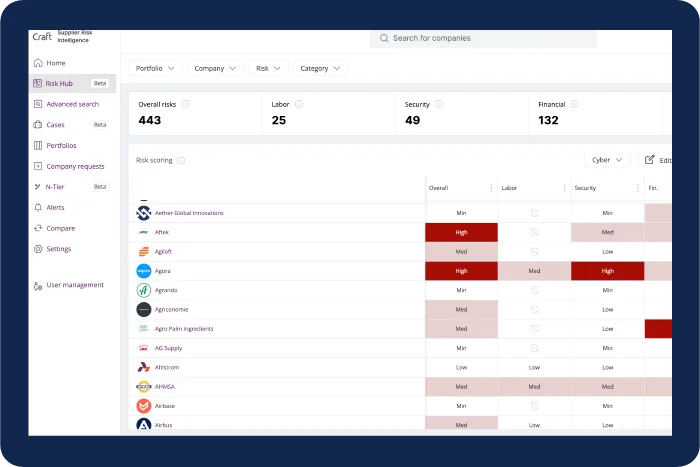Click the Agiloft logo icon
This screenshot has width=700, height=467.
point(144,252)
